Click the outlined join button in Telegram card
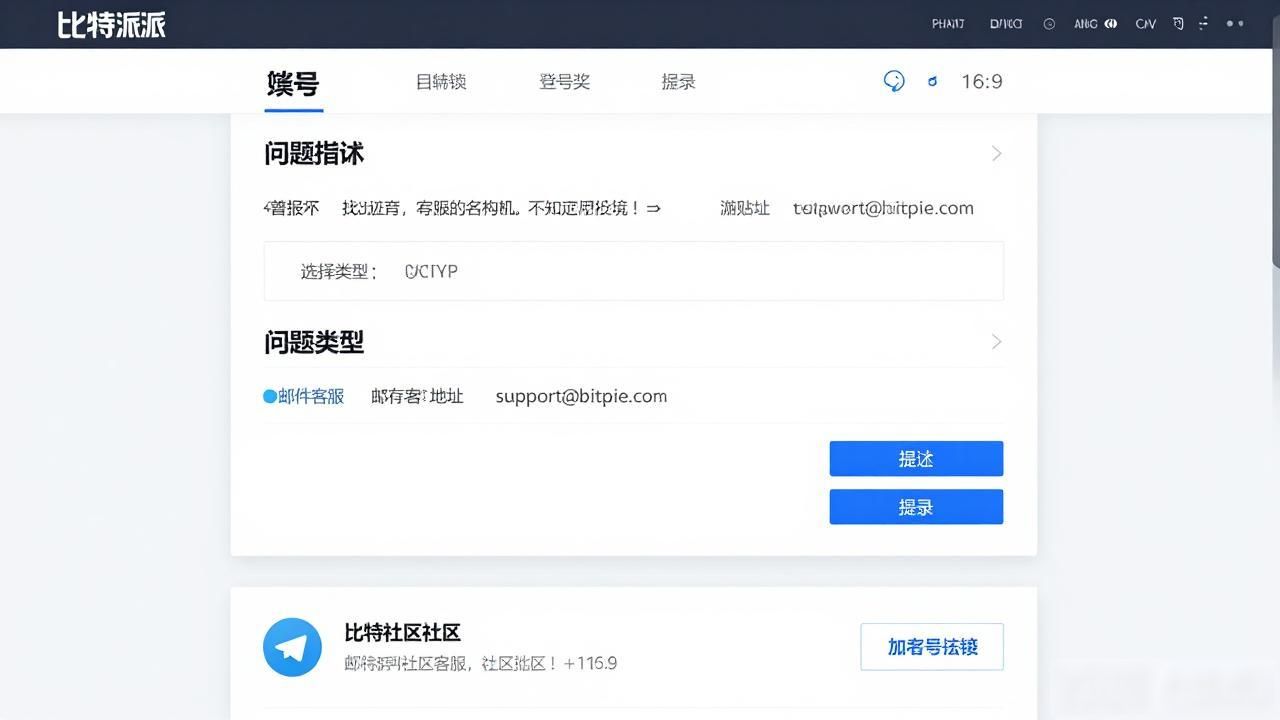The height and width of the screenshot is (720, 1280). pos(932,647)
